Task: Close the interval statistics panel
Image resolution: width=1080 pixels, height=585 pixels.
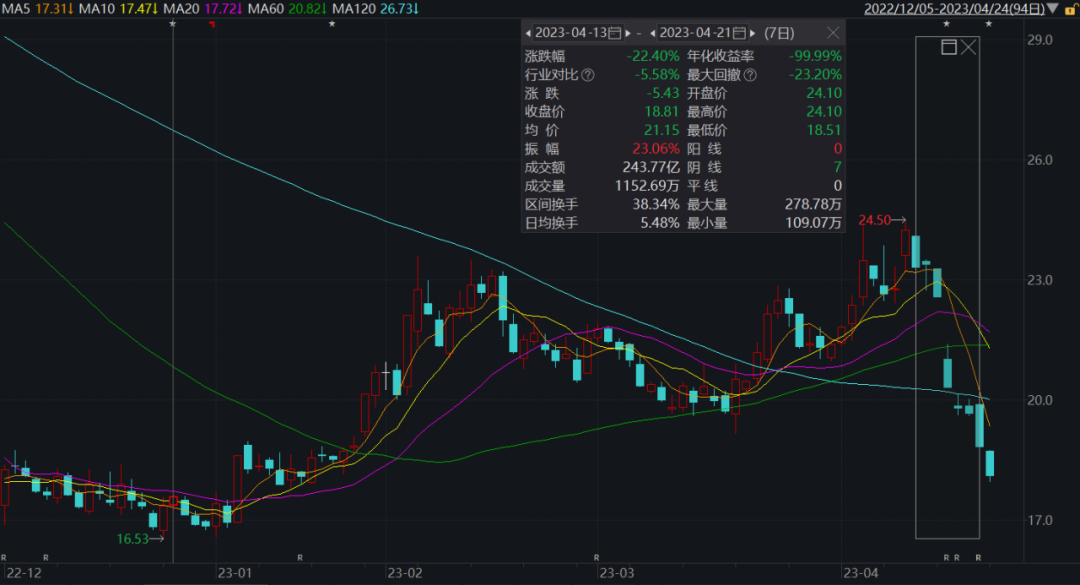Action: click(833, 33)
